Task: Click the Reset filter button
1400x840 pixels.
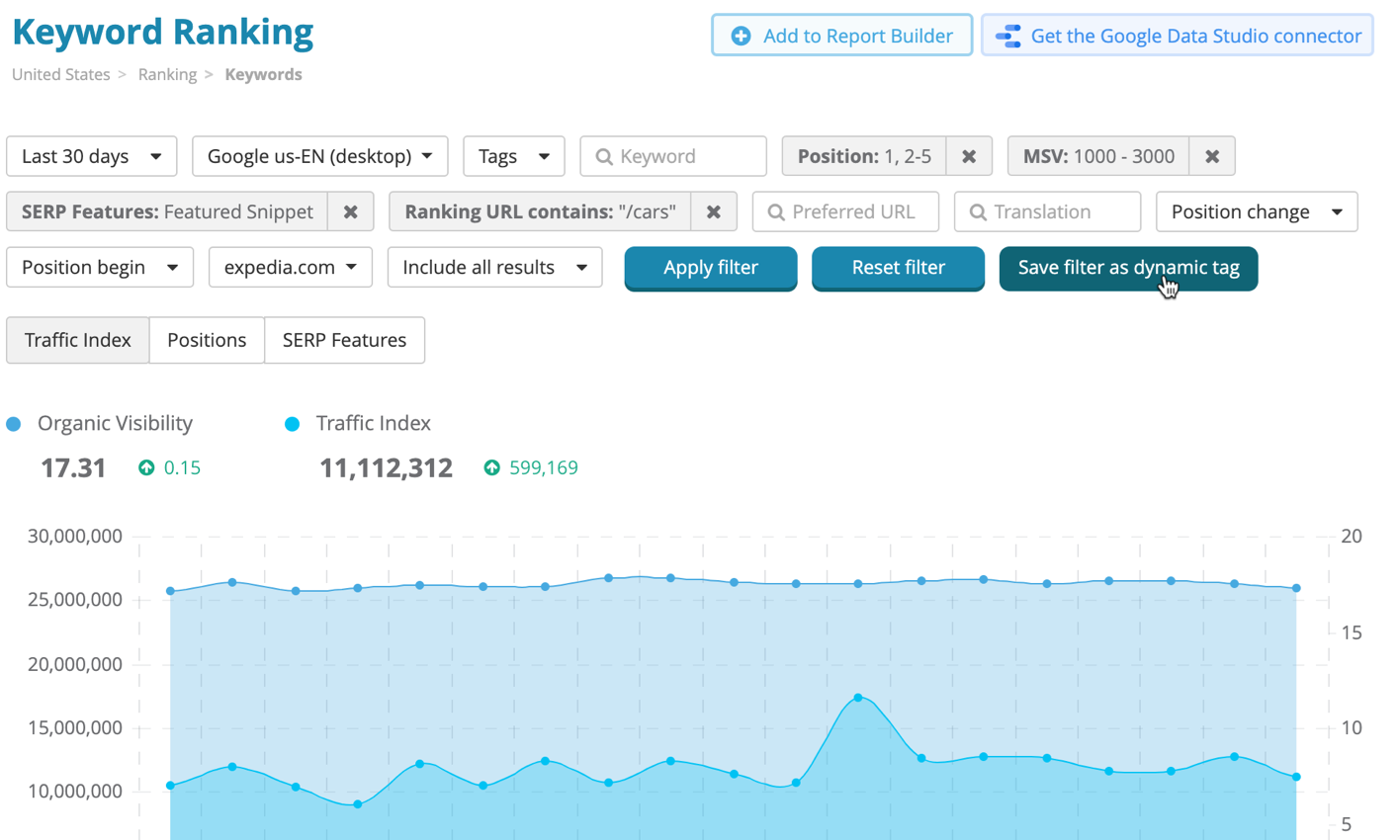Action: tap(898, 268)
